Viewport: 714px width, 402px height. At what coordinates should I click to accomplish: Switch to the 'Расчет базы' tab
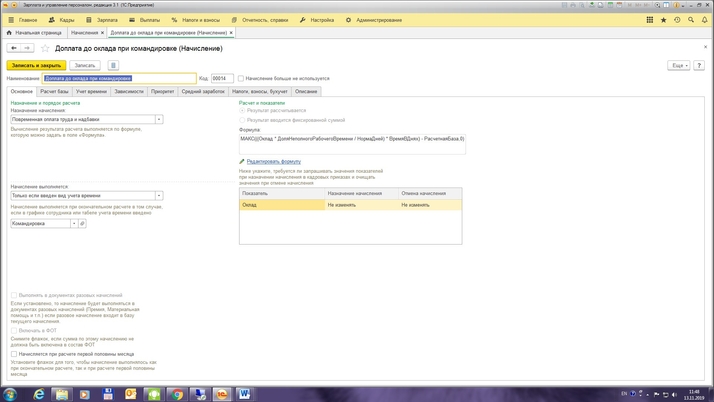pos(54,91)
